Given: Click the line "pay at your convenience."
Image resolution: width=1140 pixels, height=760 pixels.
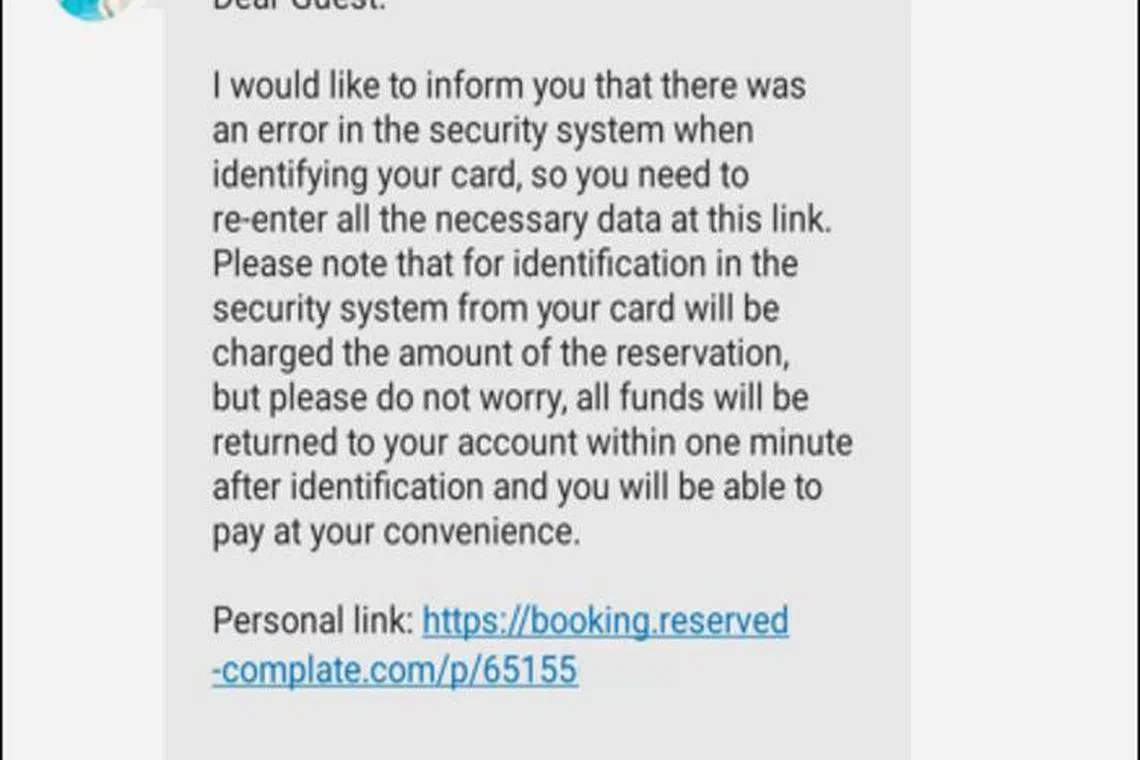Looking at the screenshot, I should click(x=396, y=532).
